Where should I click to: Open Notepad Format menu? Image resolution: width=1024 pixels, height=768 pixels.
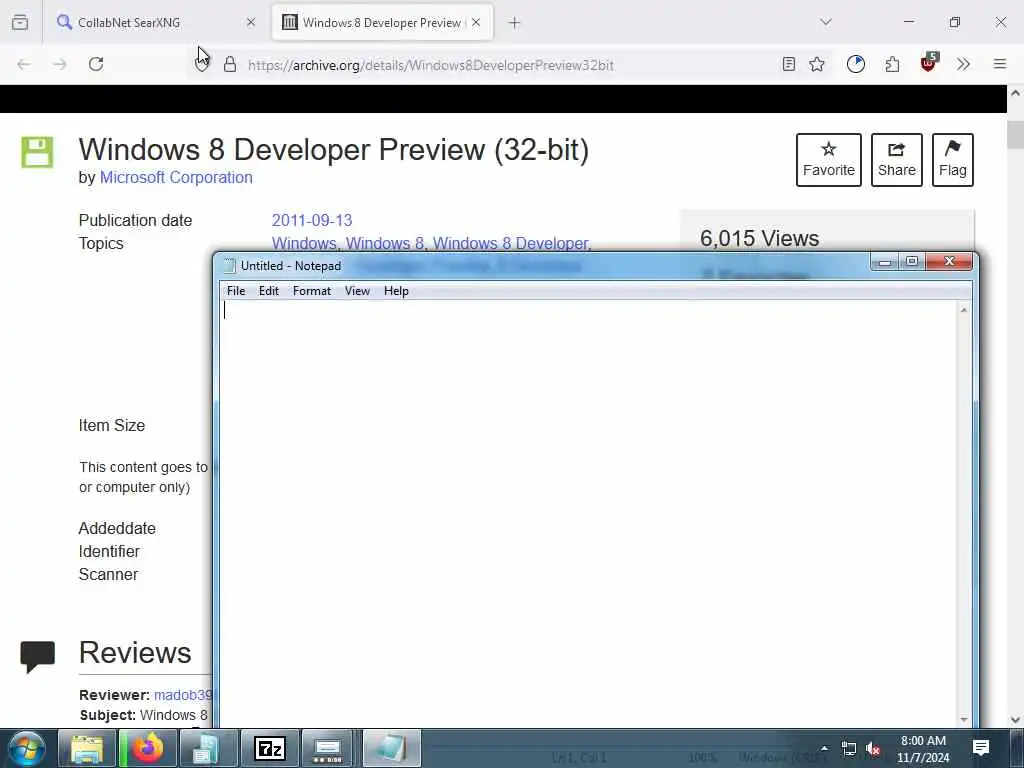[x=312, y=291]
